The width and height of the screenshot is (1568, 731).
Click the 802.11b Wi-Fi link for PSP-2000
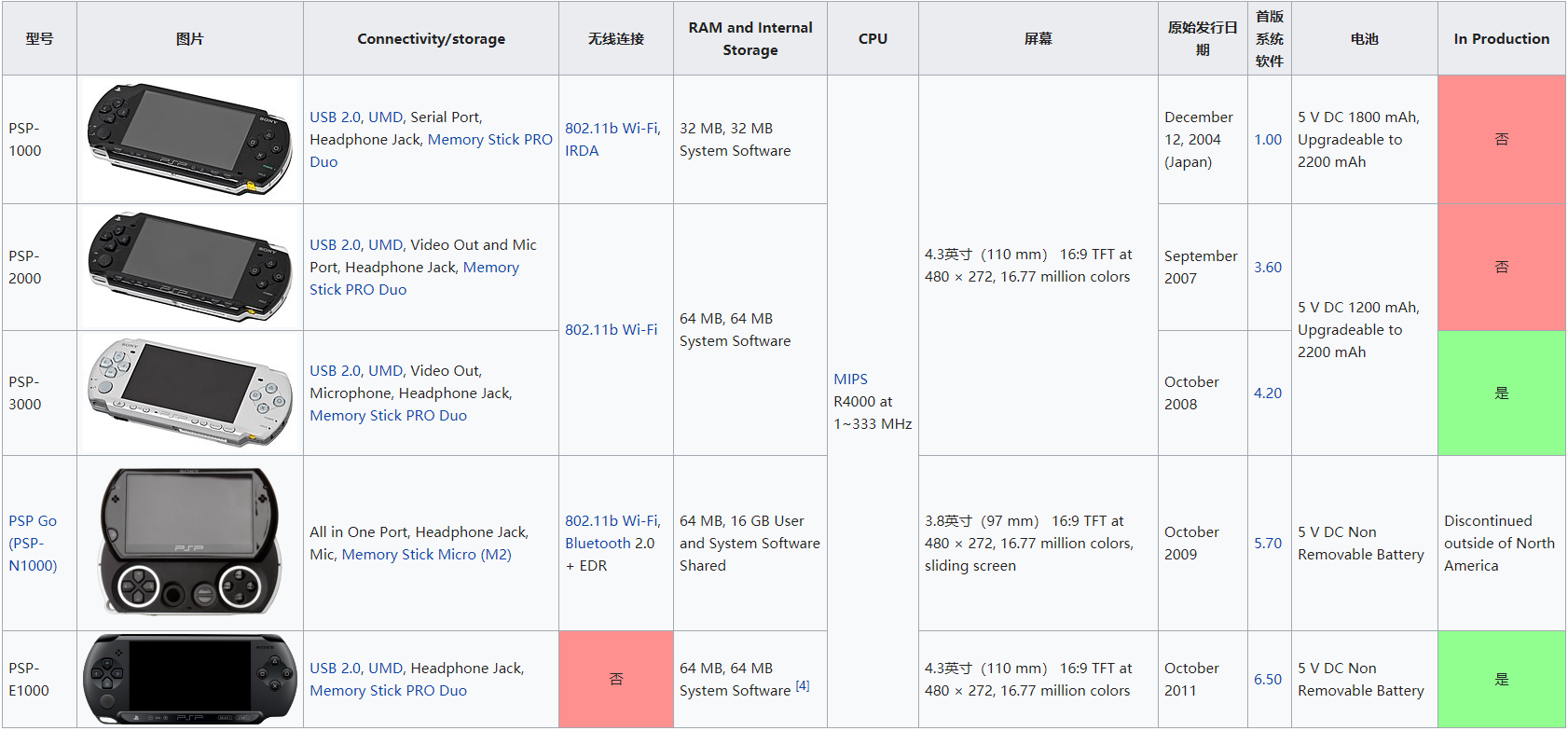tap(611, 329)
